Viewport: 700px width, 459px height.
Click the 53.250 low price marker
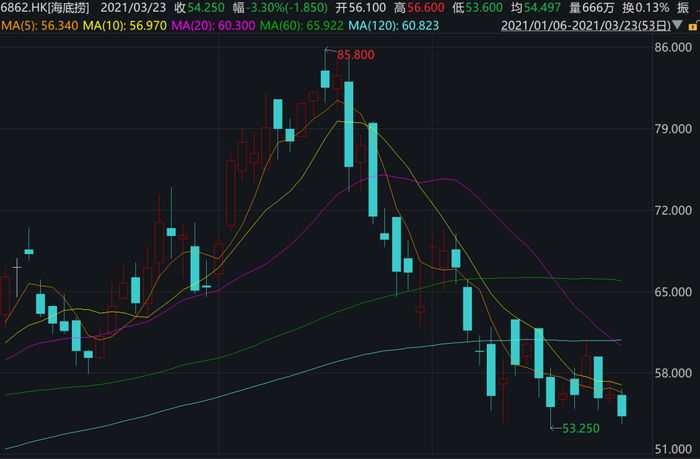[x=581, y=429]
